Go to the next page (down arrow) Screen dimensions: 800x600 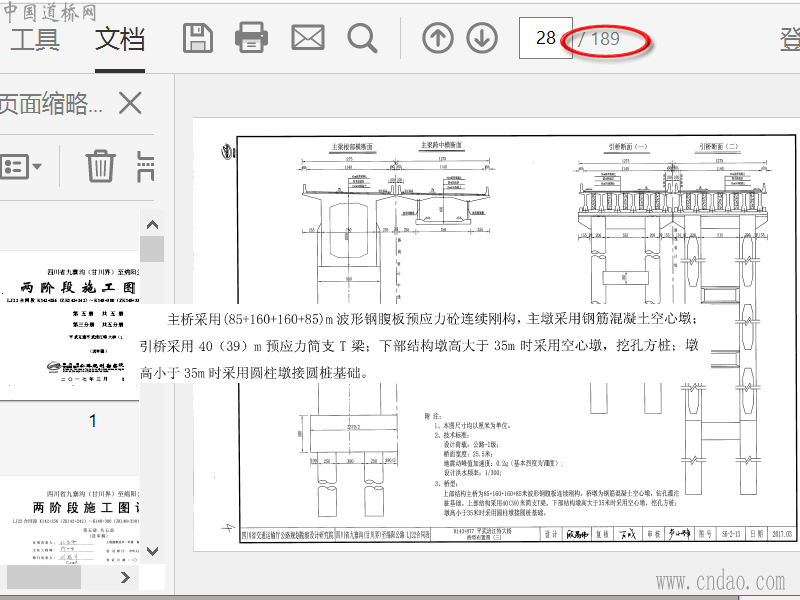tap(482, 38)
